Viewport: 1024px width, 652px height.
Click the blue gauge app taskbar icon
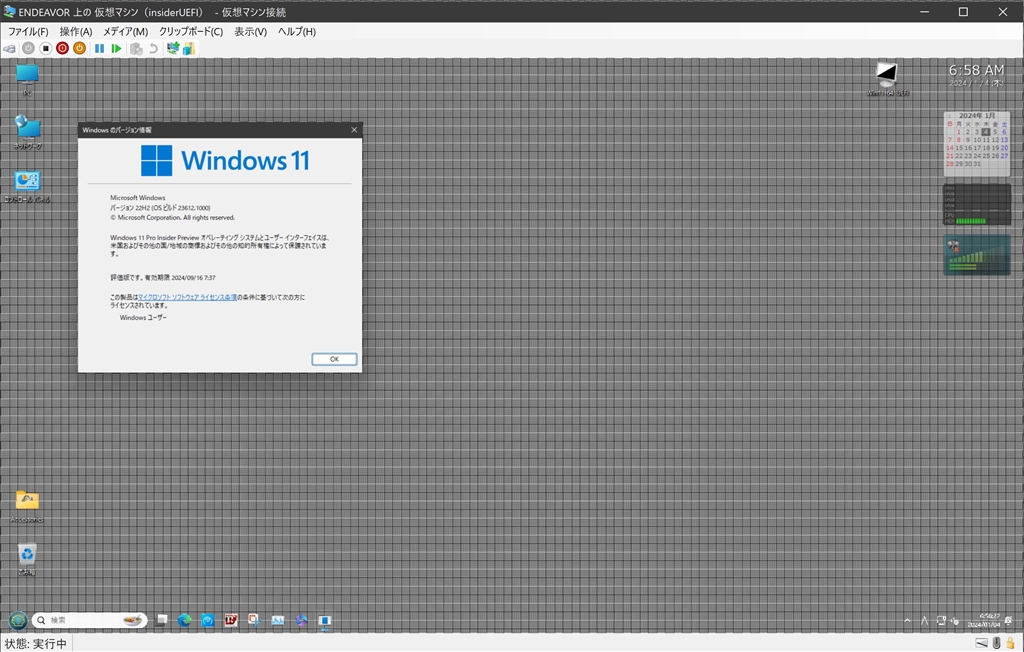point(208,620)
